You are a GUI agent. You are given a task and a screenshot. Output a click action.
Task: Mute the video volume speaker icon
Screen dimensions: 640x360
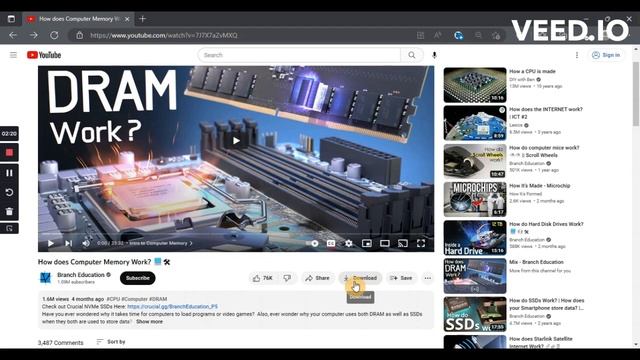(x=86, y=243)
